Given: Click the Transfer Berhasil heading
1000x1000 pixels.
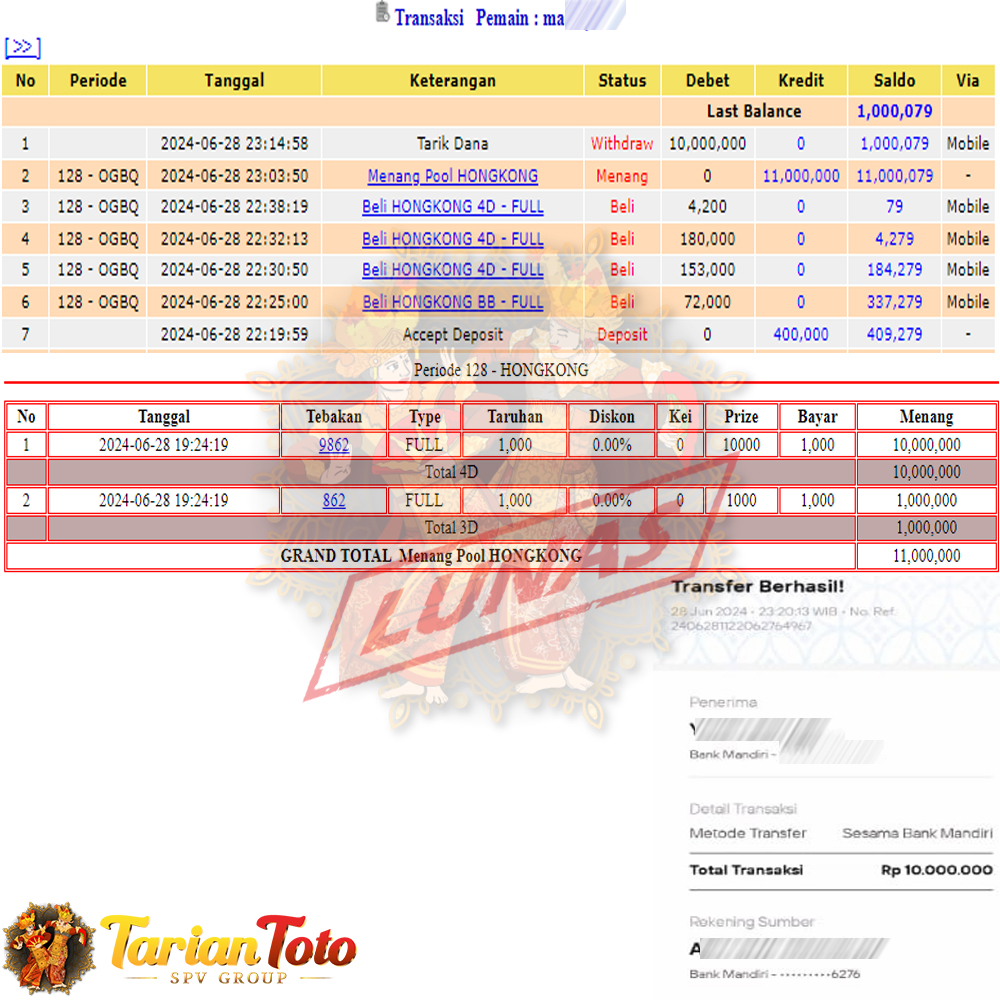Looking at the screenshot, I should pos(757,587).
